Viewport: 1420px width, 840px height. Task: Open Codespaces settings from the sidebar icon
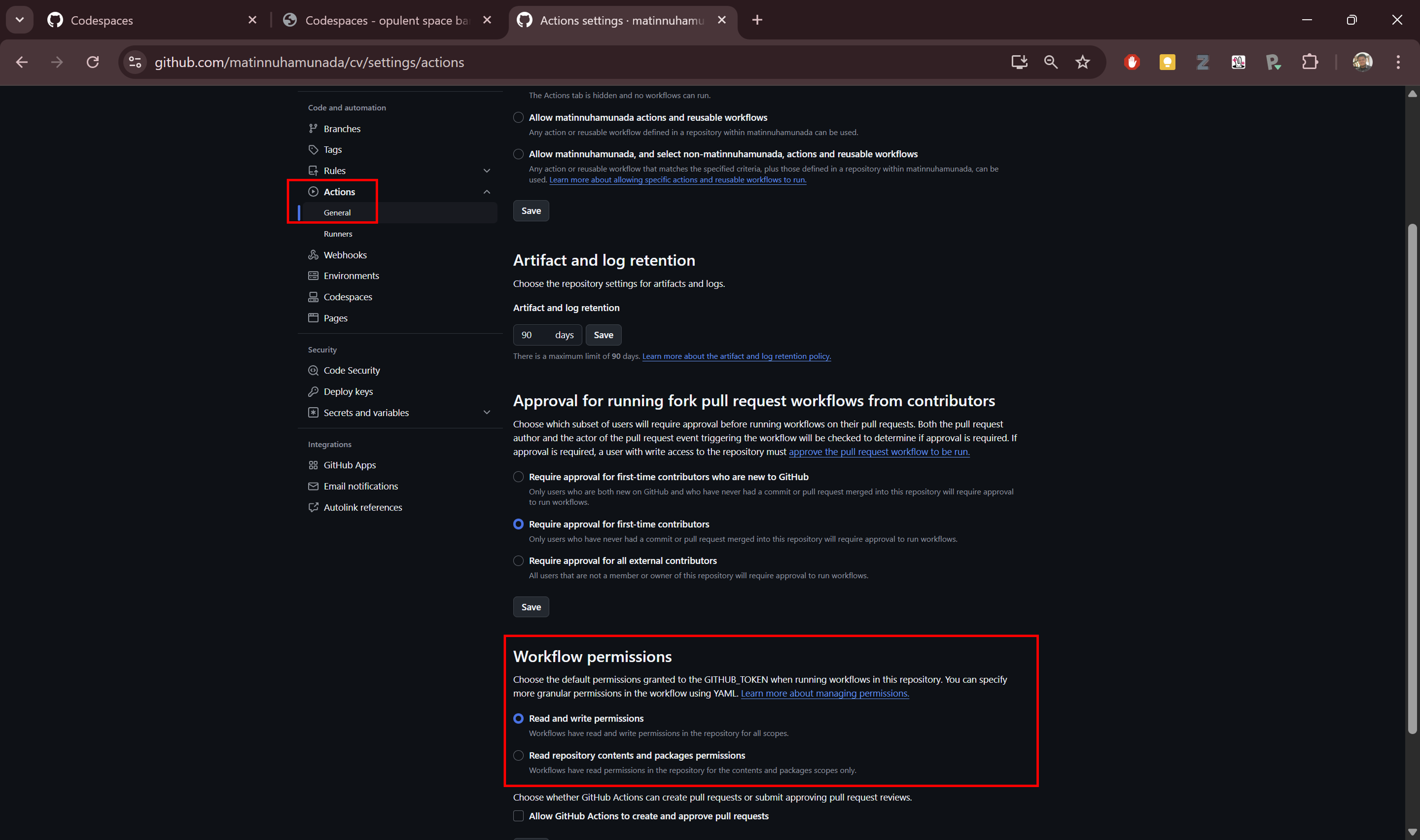(x=314, y=297)
